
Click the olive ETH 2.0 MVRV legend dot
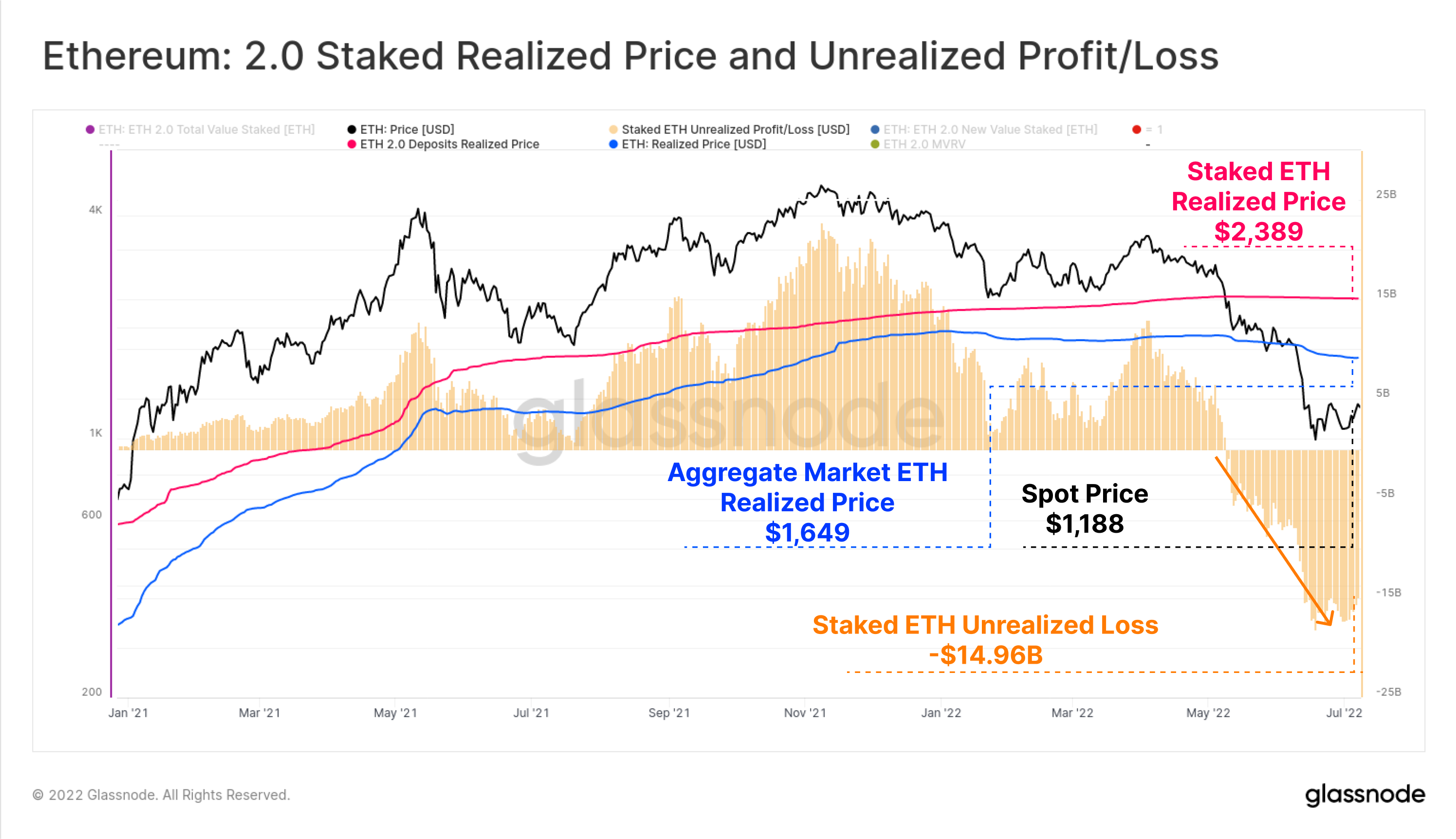click(x=875, y=144)
